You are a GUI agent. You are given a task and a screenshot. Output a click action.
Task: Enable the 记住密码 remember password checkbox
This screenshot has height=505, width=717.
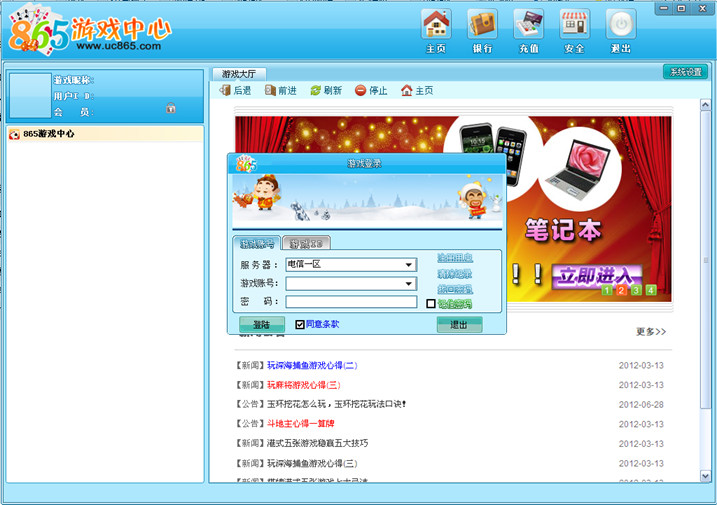pos(431,303)
